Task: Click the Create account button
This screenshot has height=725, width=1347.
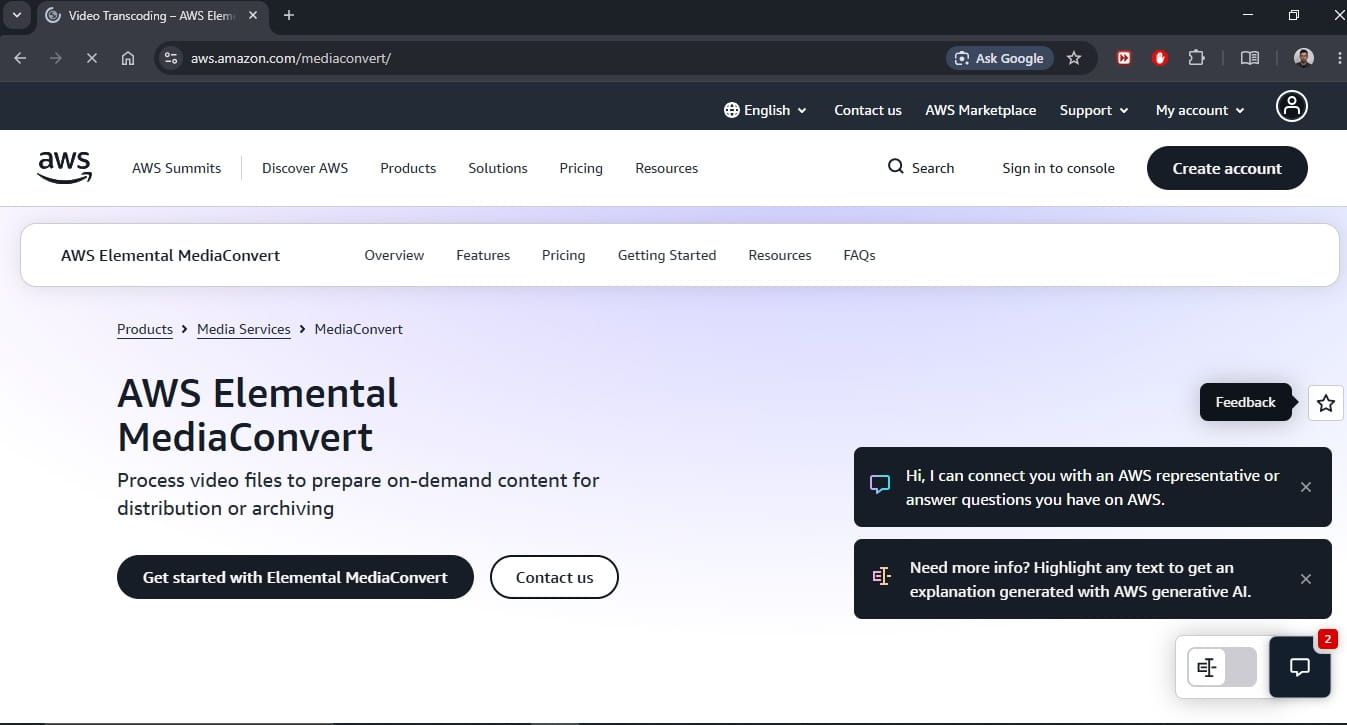Action: [x=1227, y=168]
